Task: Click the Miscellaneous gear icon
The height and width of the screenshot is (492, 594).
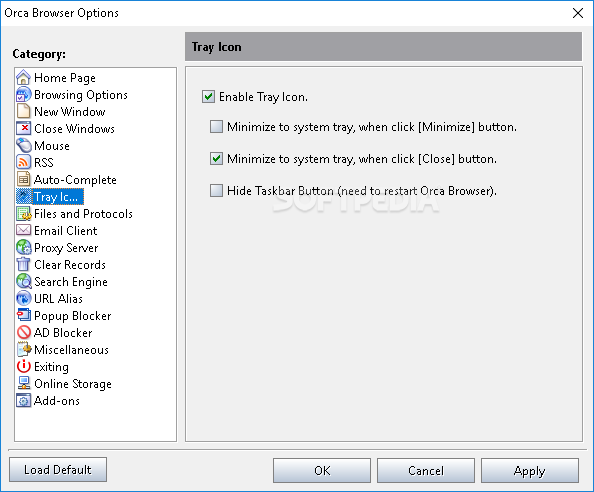Action: (x=24, y=349)
